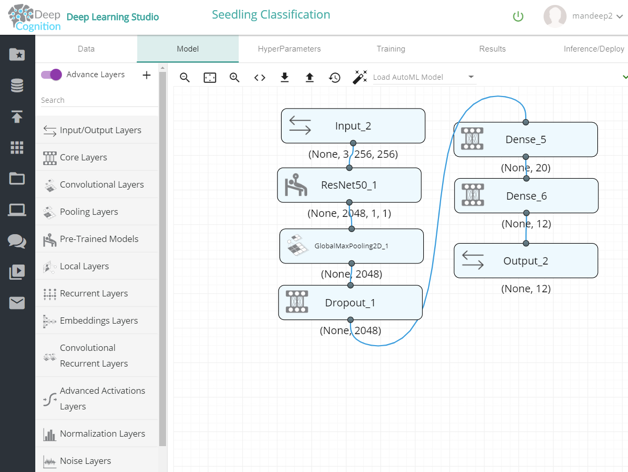Viewport: 628px width, 472px height.
Task: Click the AutoML magic wand icon
Action: click(359, 77)
